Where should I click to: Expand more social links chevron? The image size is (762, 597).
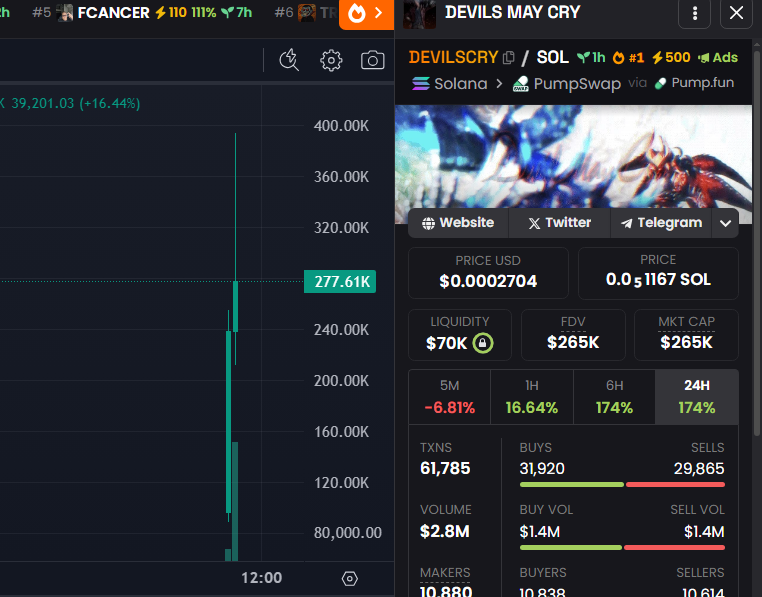[726, 223]
